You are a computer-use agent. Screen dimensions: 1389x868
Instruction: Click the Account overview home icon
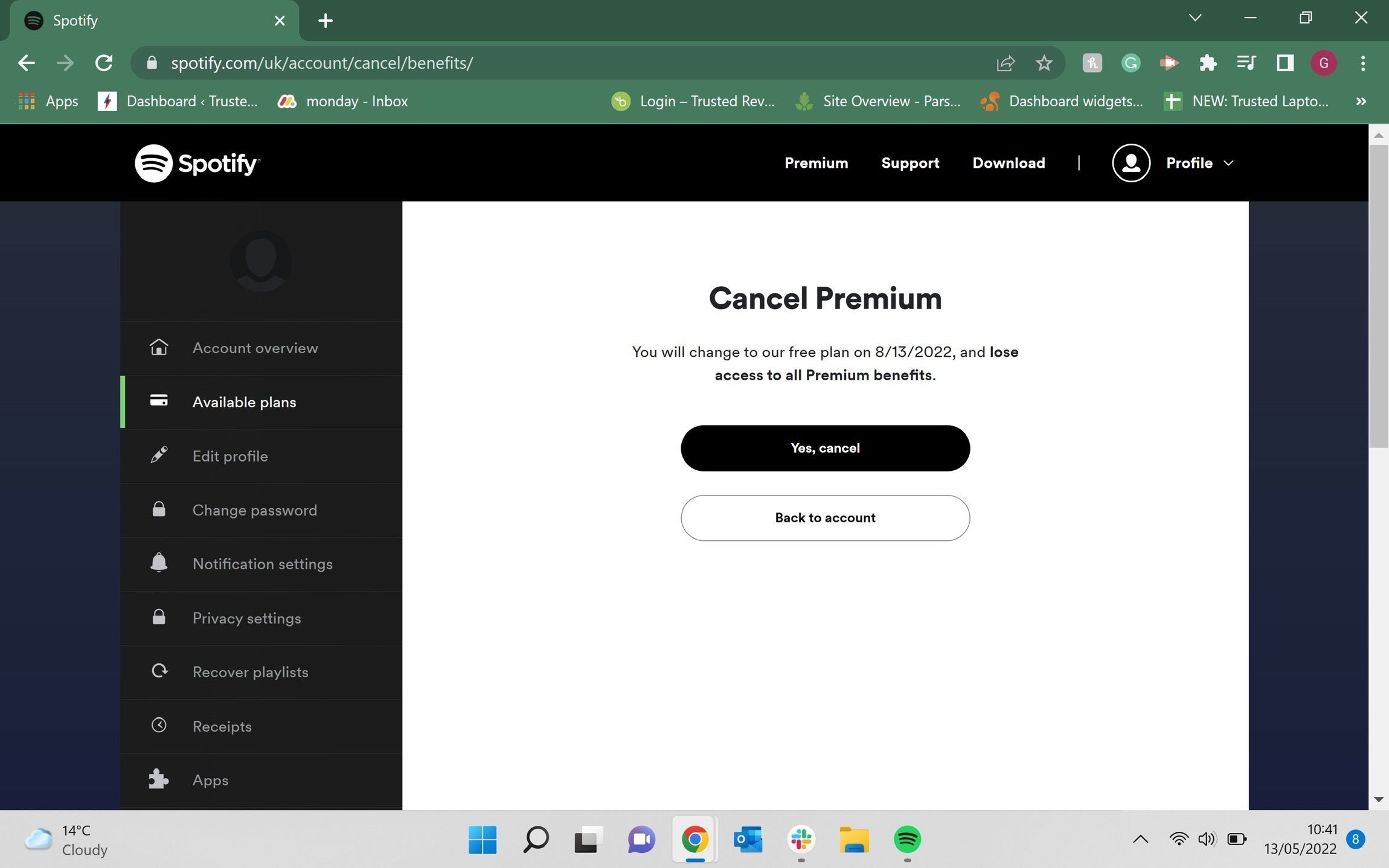(x=159, y=347)
